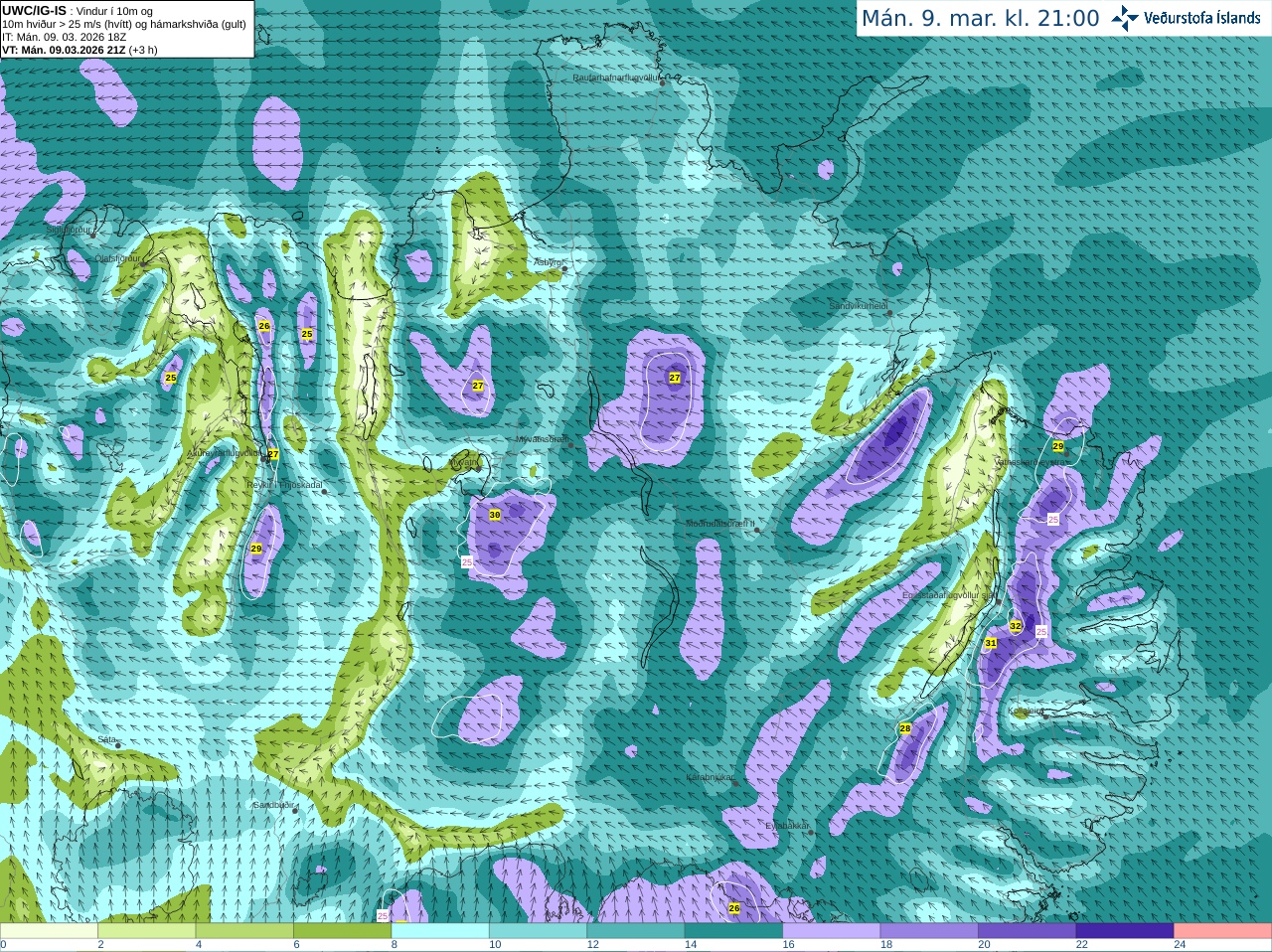Click the Sandvíkurheiði station label
The image size is (1272, 952).
tap(859, 306)
